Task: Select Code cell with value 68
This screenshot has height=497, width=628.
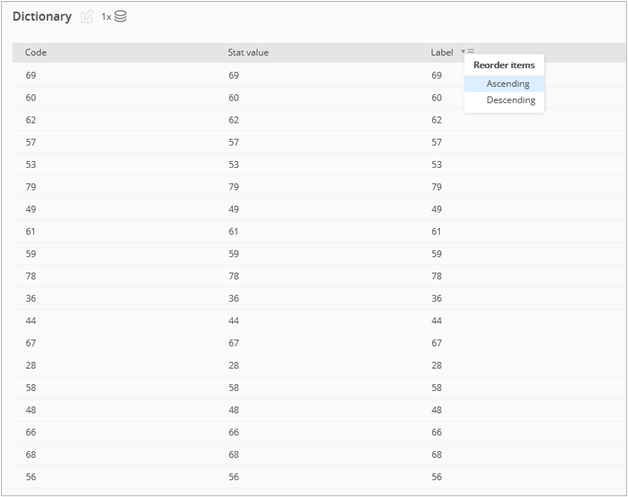Action: (31, 455)
